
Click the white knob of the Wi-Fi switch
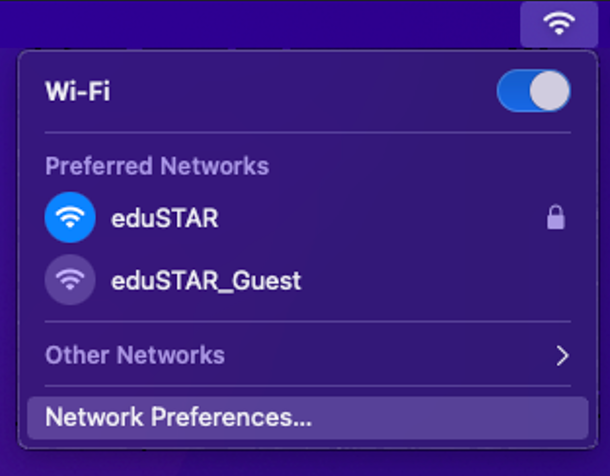point(549,92)
